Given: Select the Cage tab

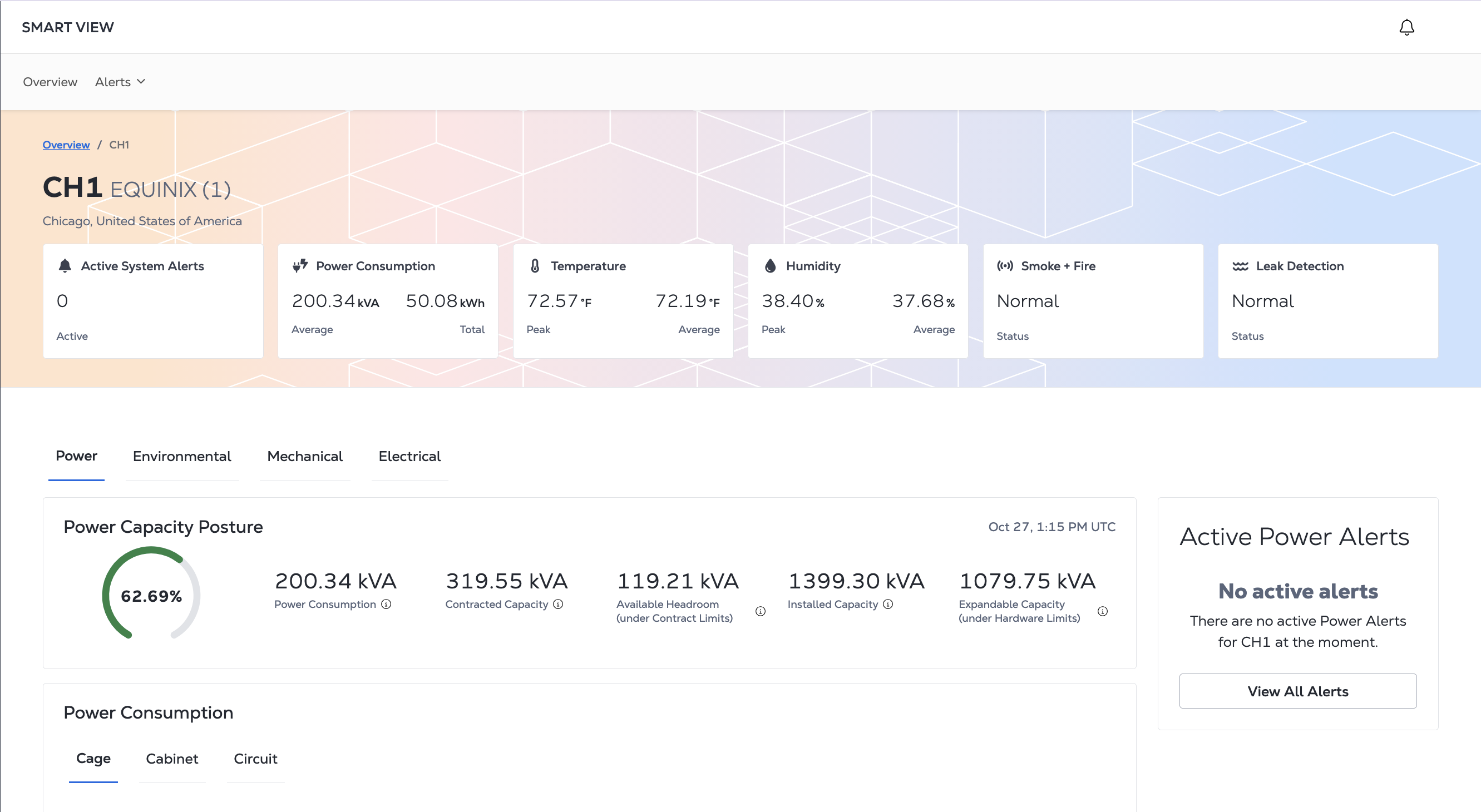Looking at the screenshot, I should click(x=93, y=759).
